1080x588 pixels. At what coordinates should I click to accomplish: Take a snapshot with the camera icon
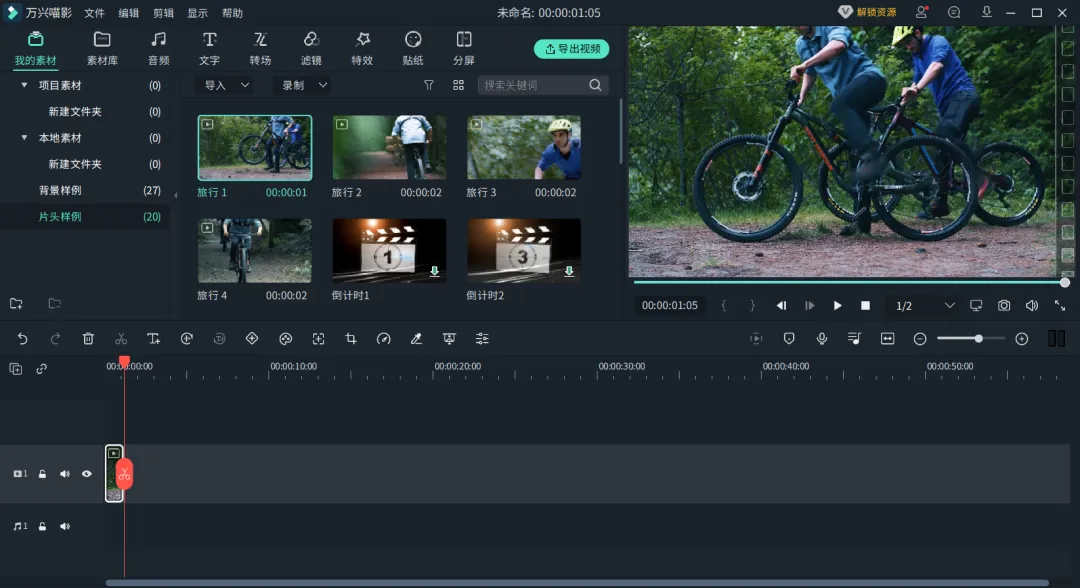(x=1004, y=306)
